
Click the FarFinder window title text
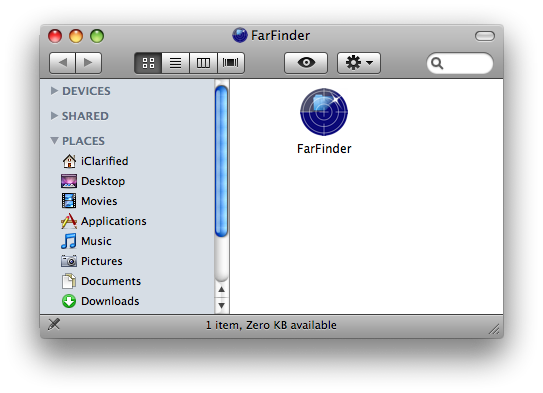[x=280, y=35]
